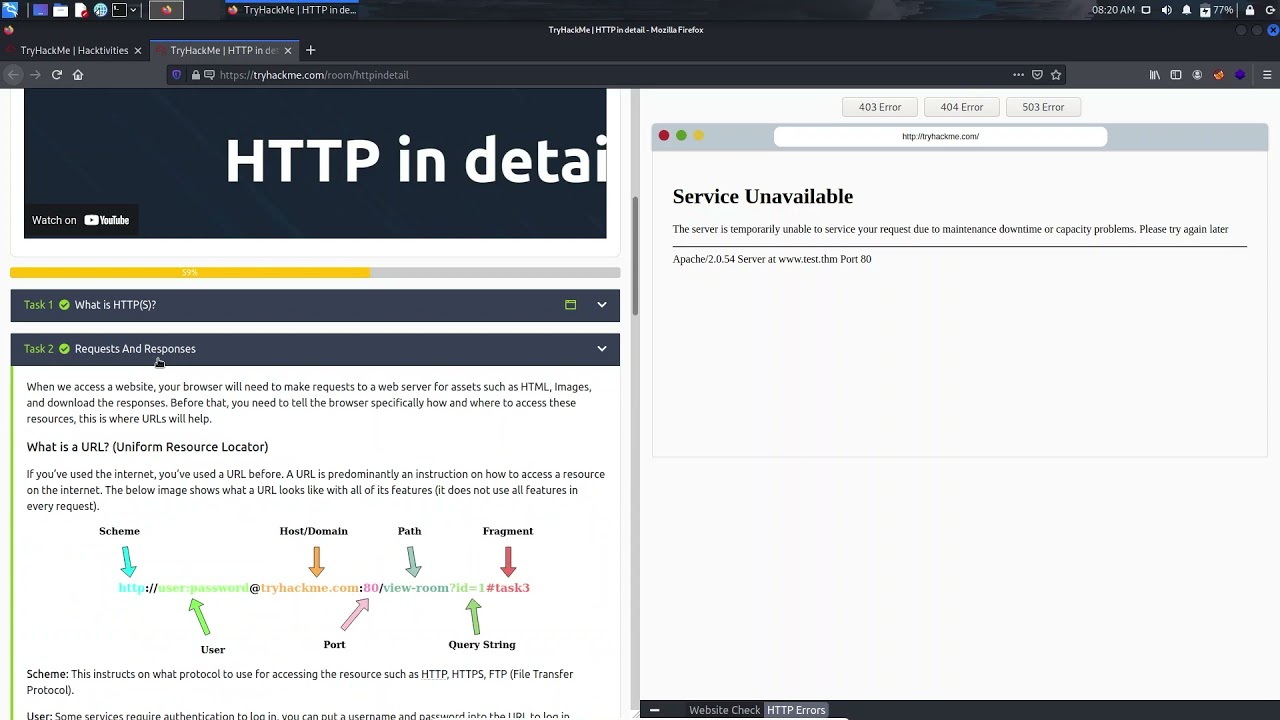Viewport: 1280px width, 720px height.
Task: Open the logout session icon
Action: pos(1271,10)
